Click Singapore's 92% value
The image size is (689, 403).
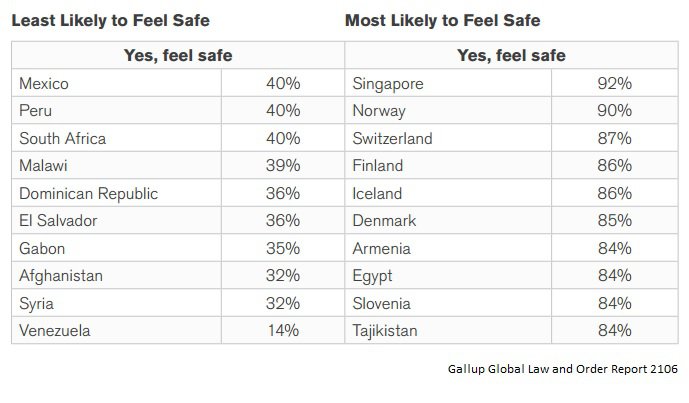click(x=614, y=84)
